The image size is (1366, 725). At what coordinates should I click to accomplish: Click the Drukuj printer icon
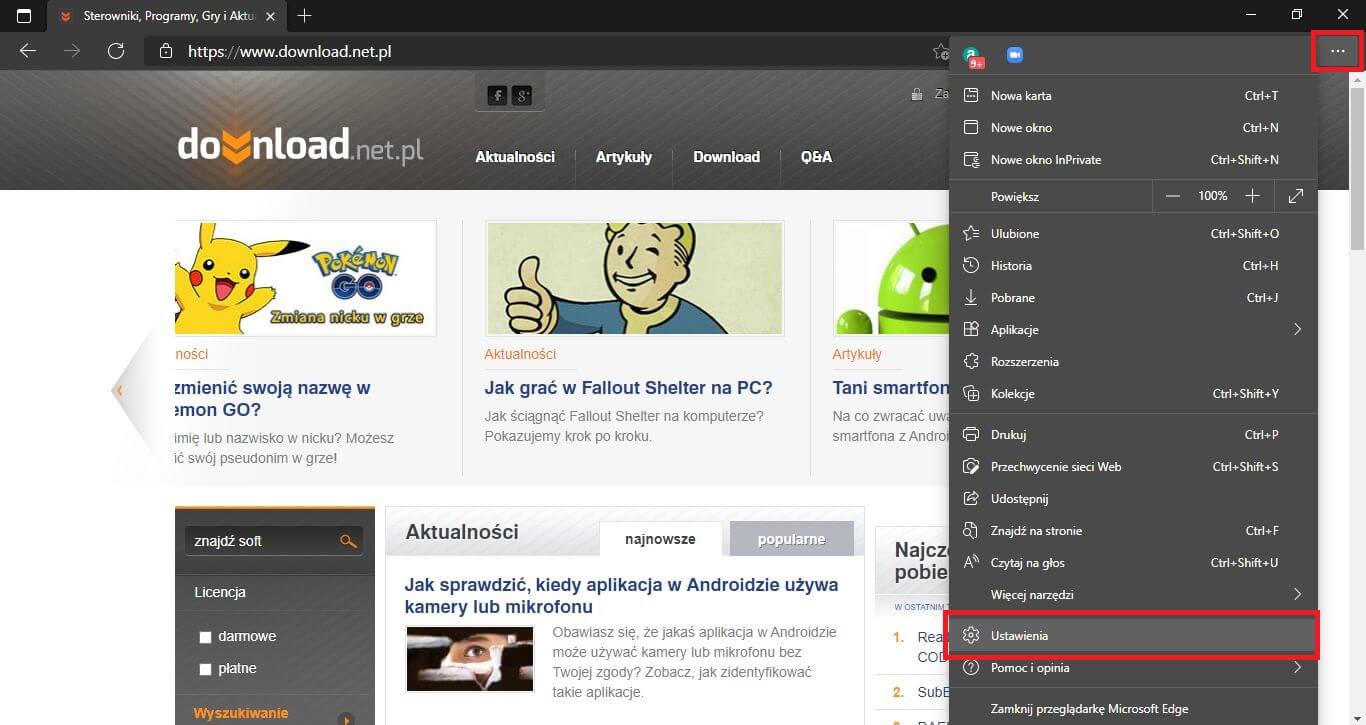[x=970, y=434]
